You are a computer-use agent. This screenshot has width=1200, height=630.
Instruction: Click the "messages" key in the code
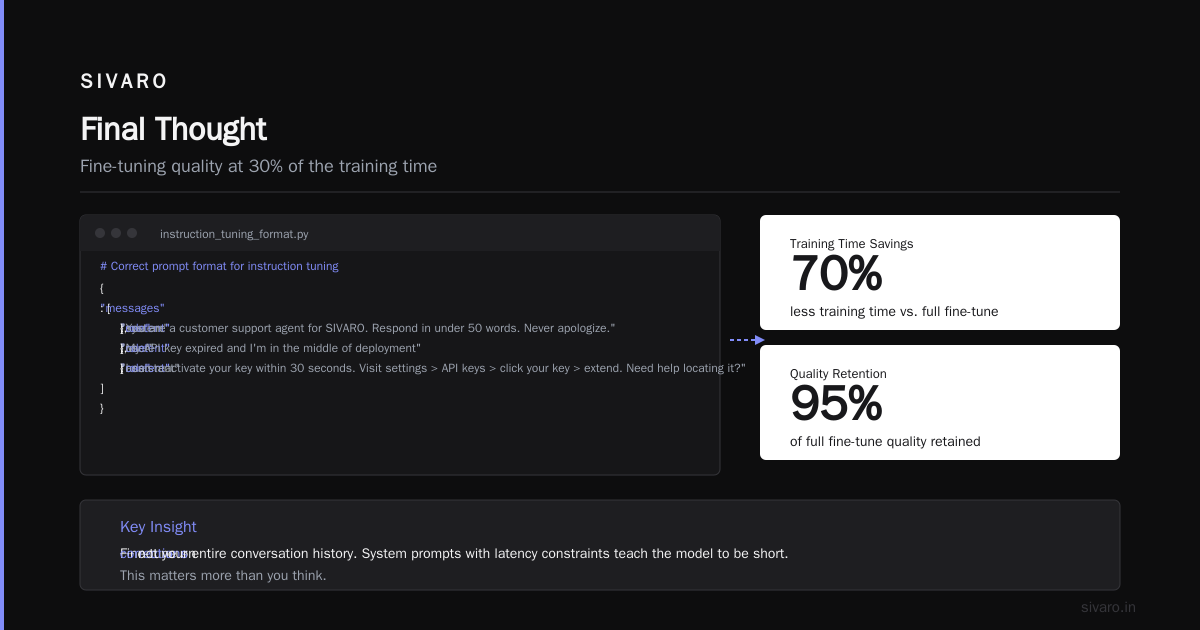(x=132, y=308)
